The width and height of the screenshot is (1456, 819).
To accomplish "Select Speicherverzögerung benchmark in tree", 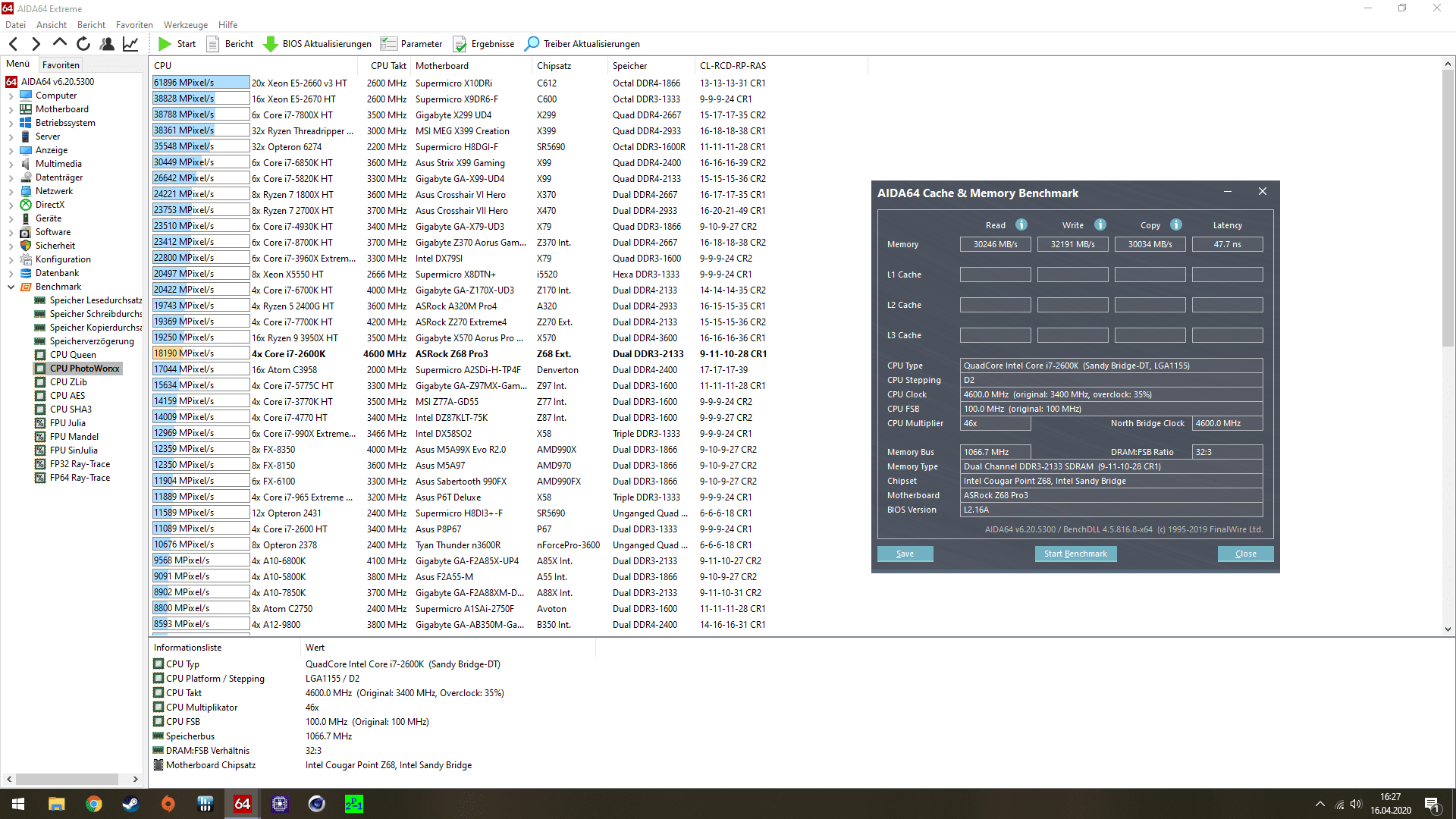I will coord(92,341).
